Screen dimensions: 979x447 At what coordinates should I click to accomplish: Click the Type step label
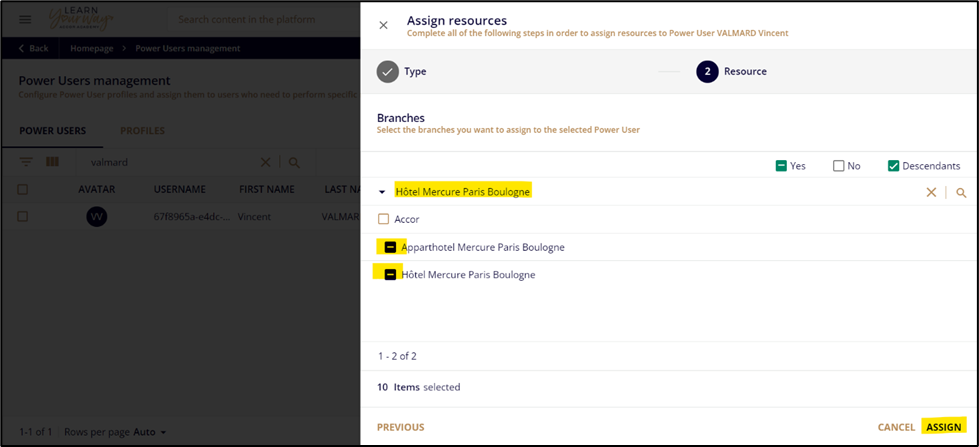(415, 72)
